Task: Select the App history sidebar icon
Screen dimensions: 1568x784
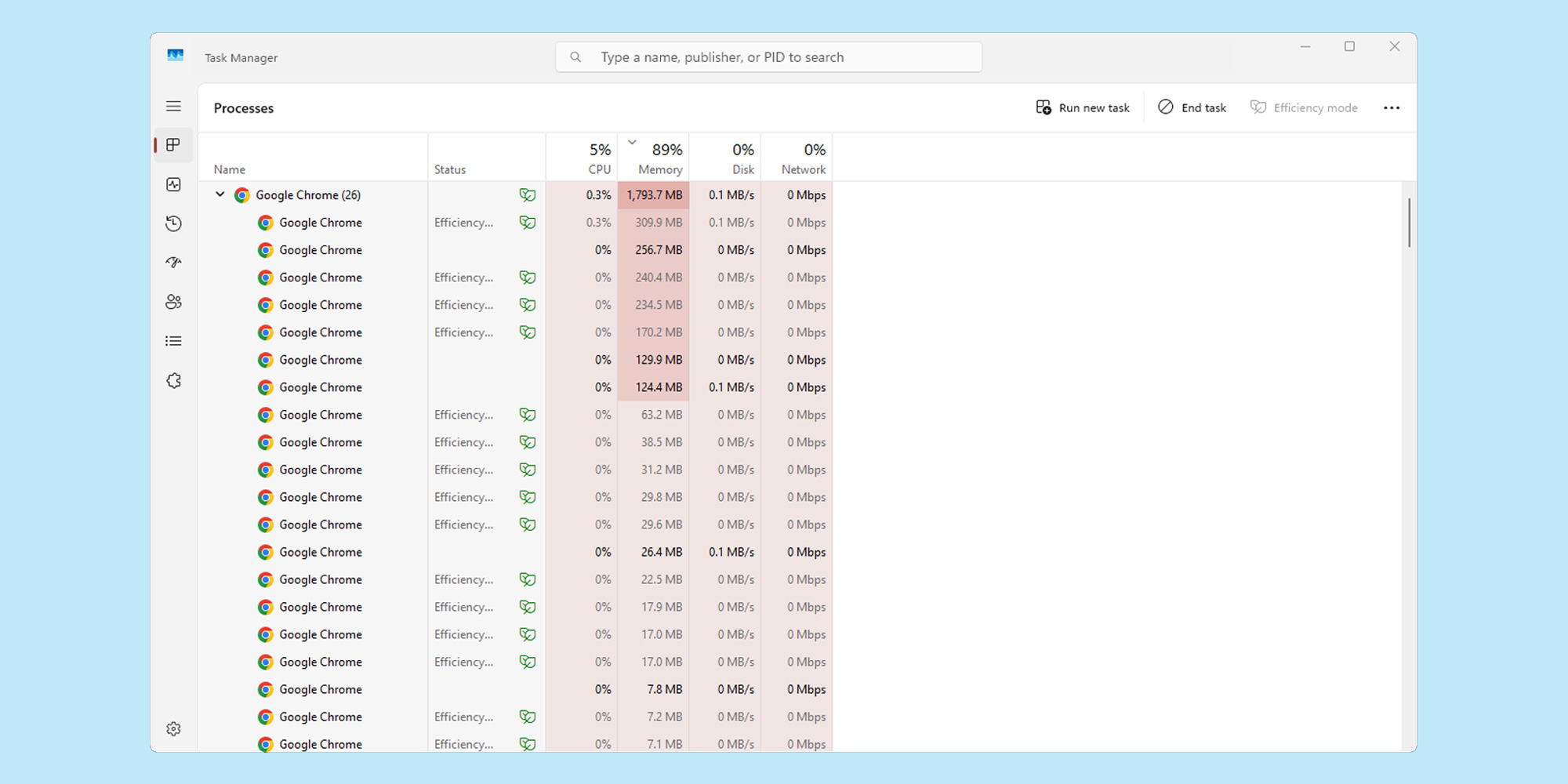Action: [x=173, y=223]
